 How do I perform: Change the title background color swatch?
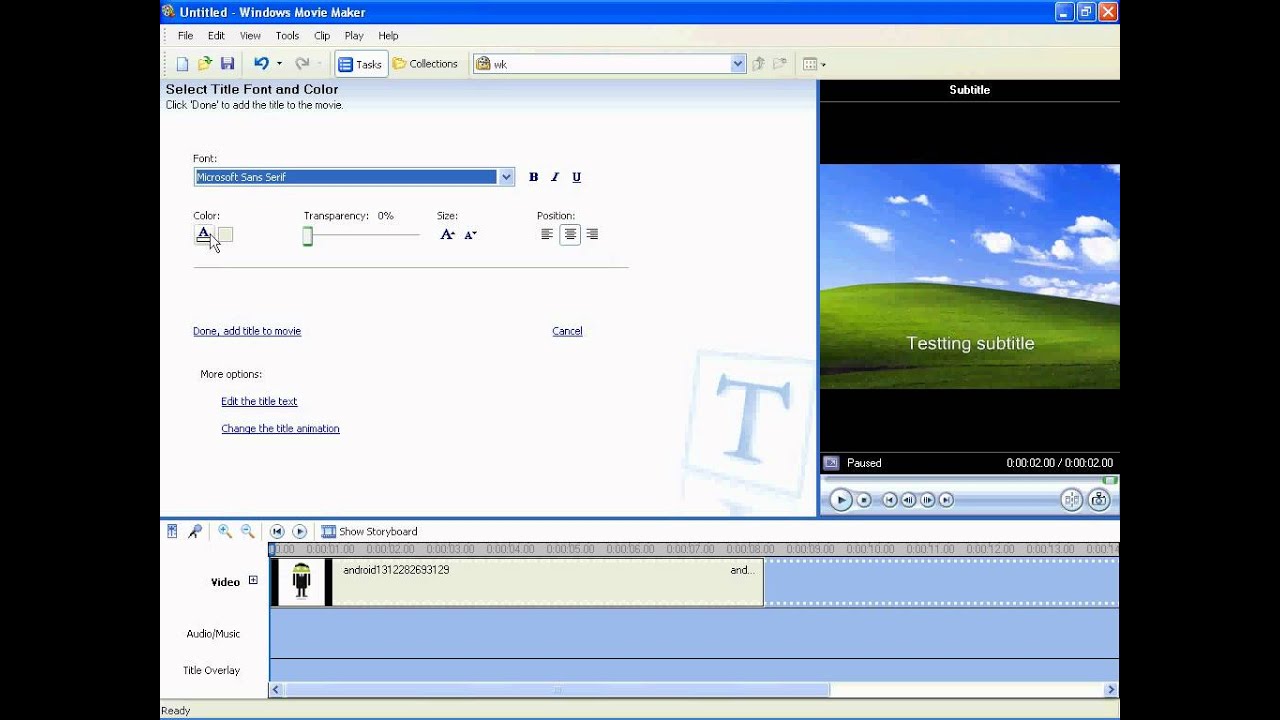point(225,234)
